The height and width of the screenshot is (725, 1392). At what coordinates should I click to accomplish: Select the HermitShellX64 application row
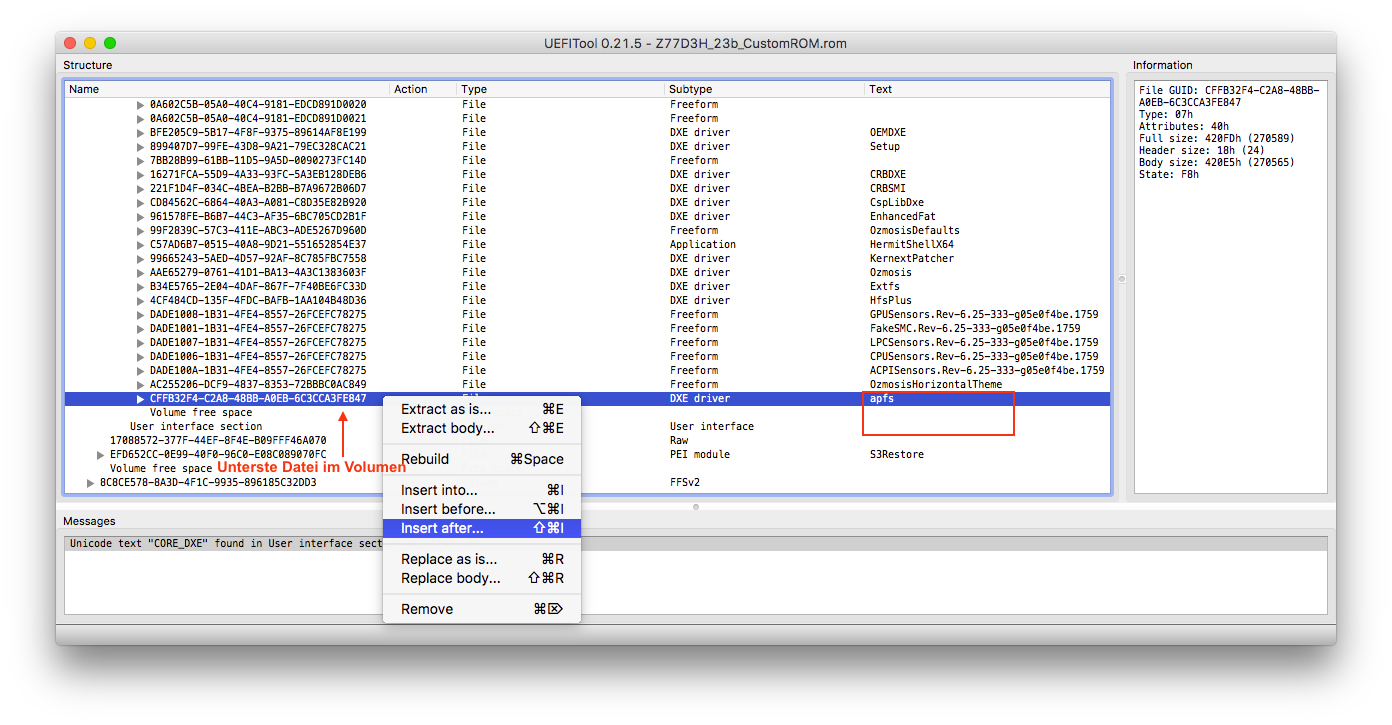pos(258,244)
